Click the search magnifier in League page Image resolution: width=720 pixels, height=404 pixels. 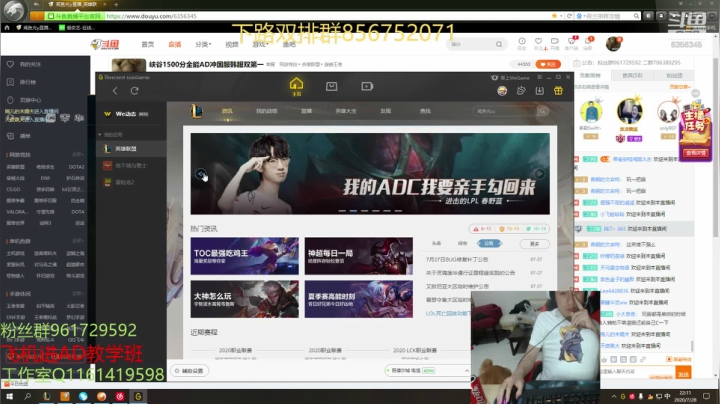542,111
